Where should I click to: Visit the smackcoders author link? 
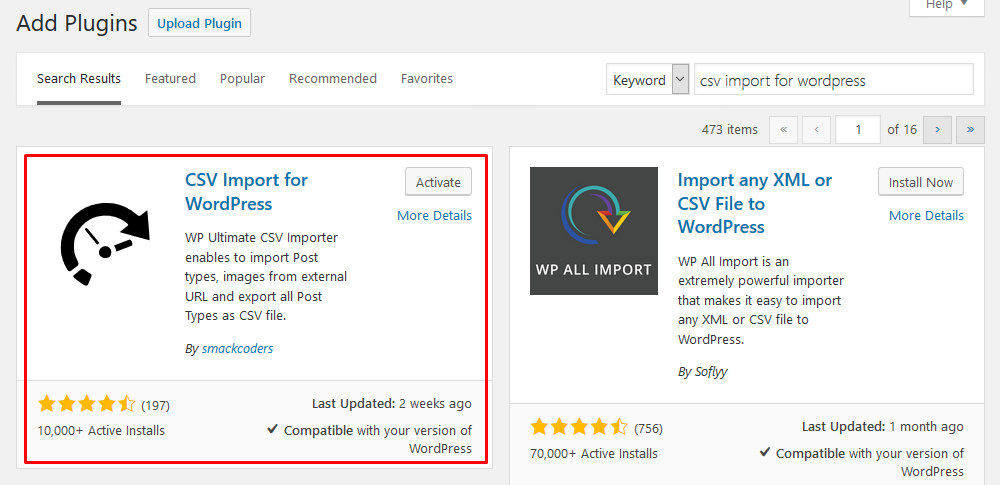point(237,348)
